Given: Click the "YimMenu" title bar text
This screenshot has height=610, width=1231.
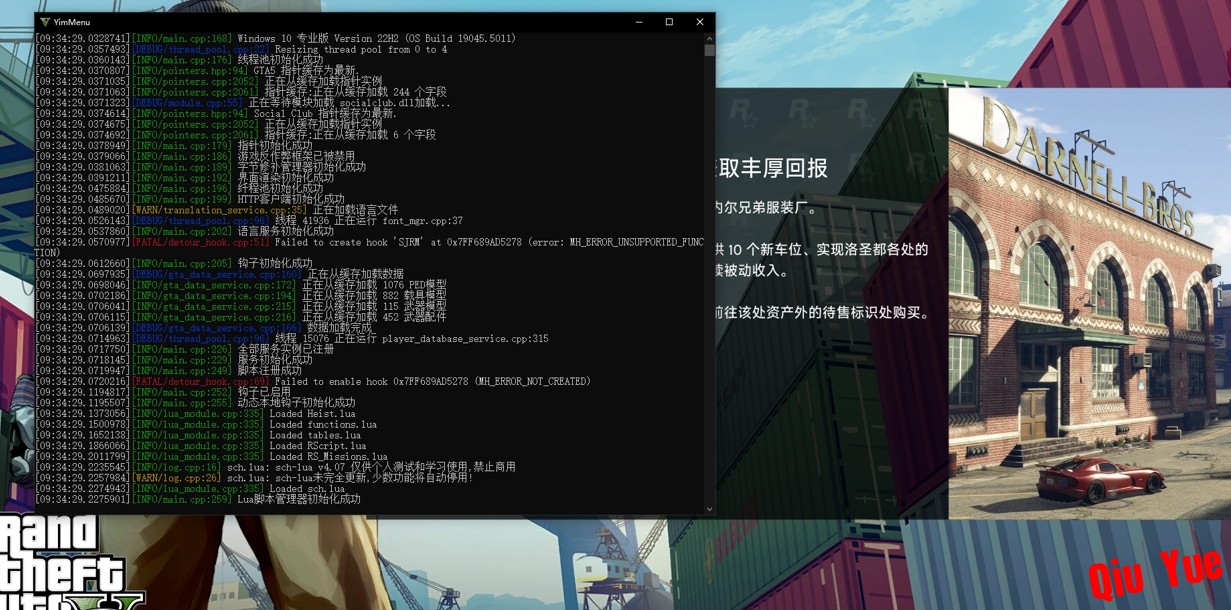Looking at the screenshot, I should (72, 22).
